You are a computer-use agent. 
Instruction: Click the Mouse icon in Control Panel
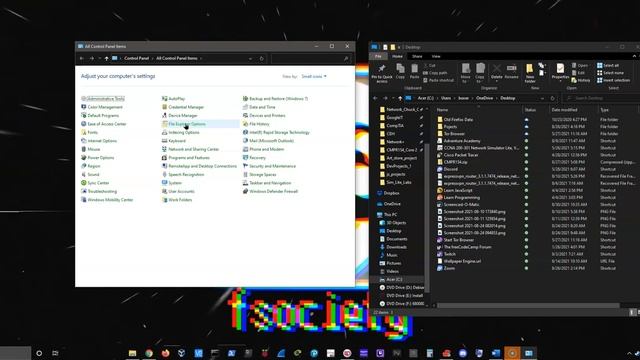(84, 149)
